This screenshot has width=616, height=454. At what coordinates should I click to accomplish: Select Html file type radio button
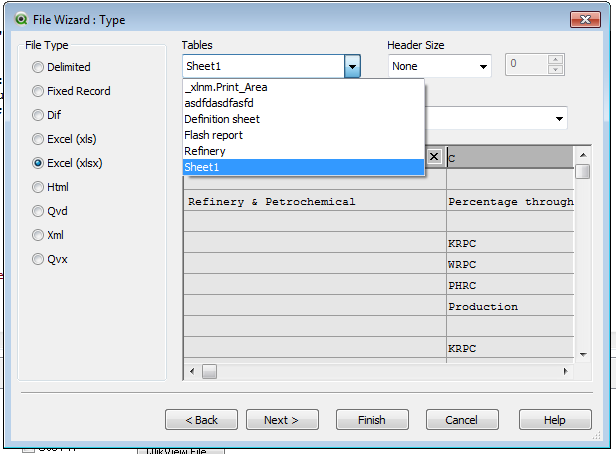coord(39,187)
